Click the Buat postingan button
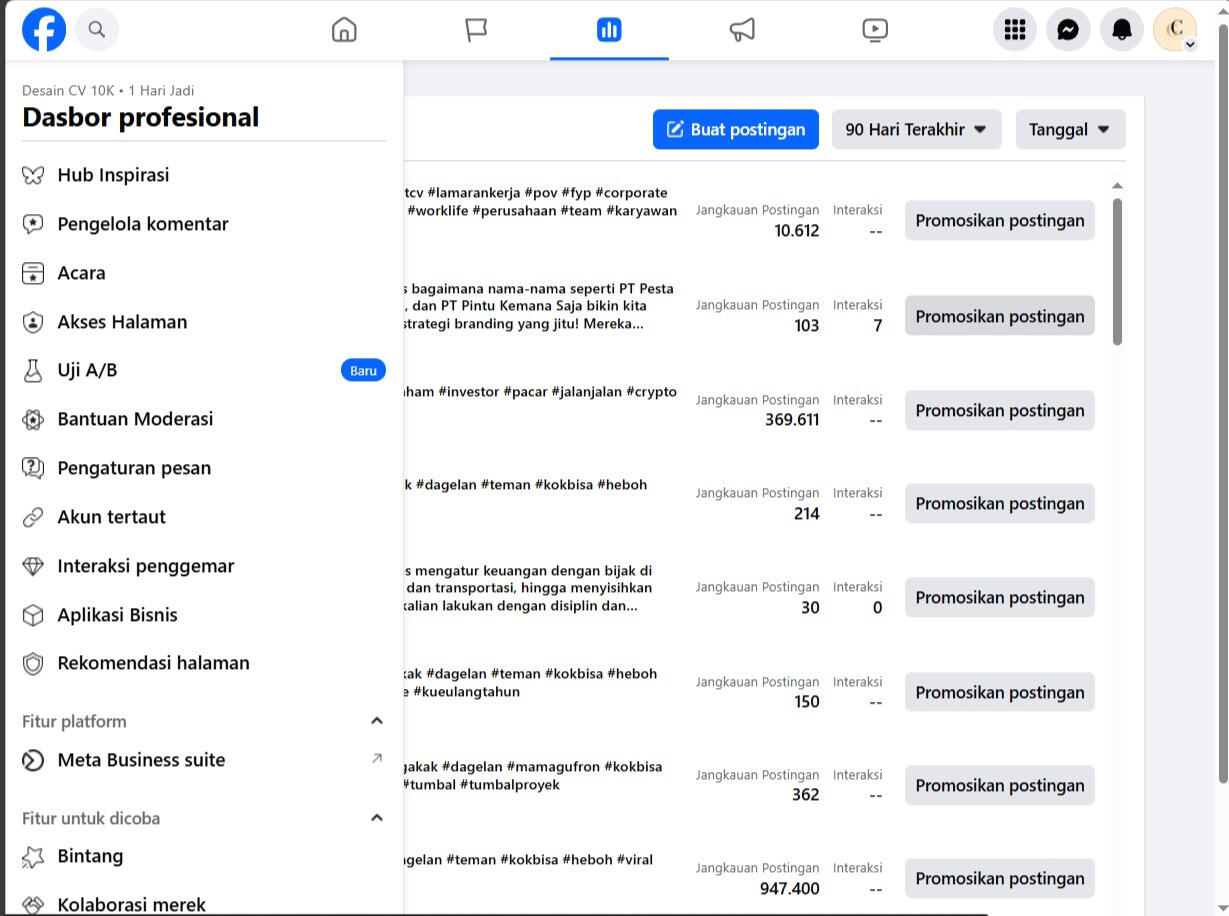Screen dimensions: 1229x916 point(735,129)
